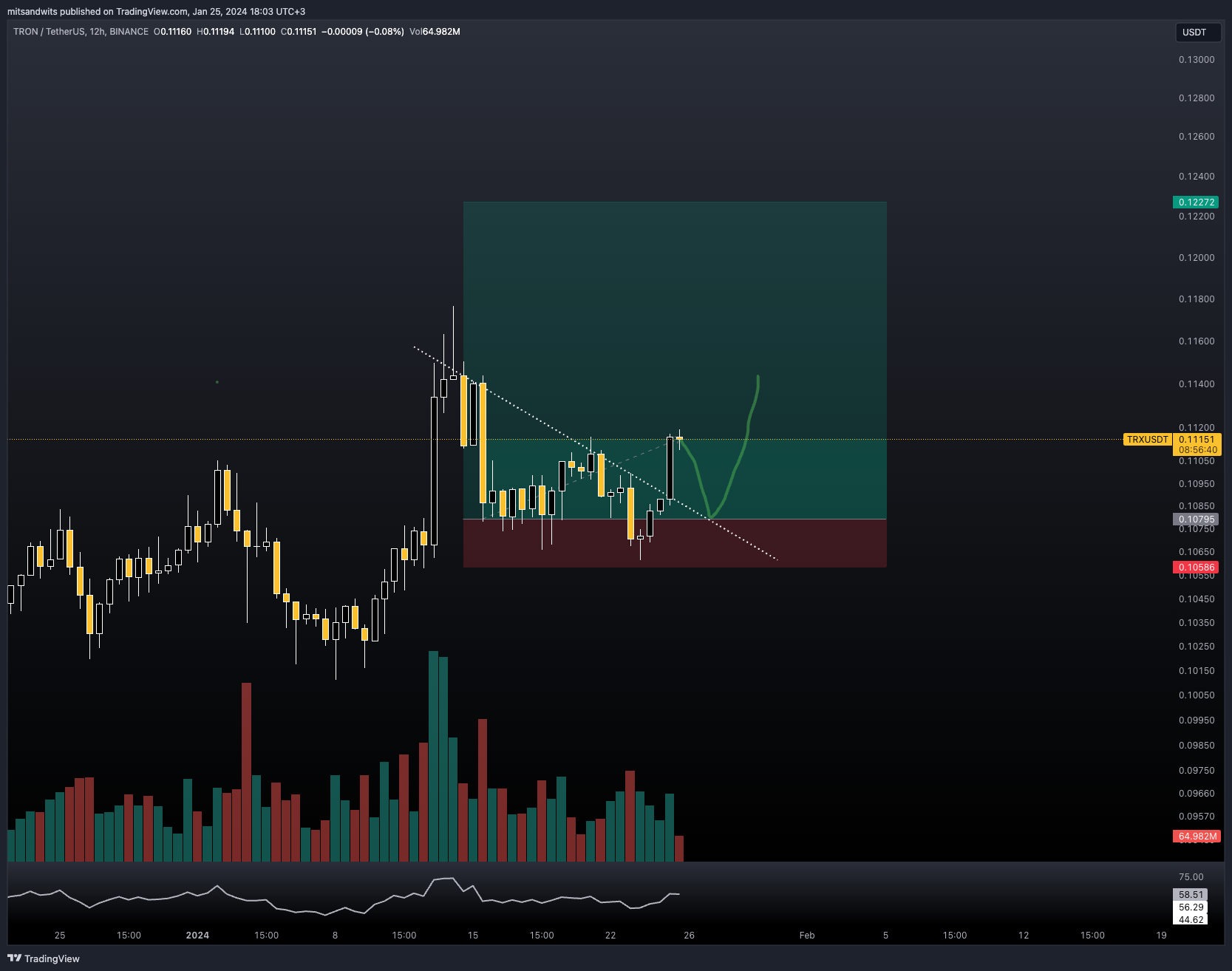This screenshot has height=971, width=1232.
Task: Click the C0.11151 close price readout
Action: tap(299, 32)
